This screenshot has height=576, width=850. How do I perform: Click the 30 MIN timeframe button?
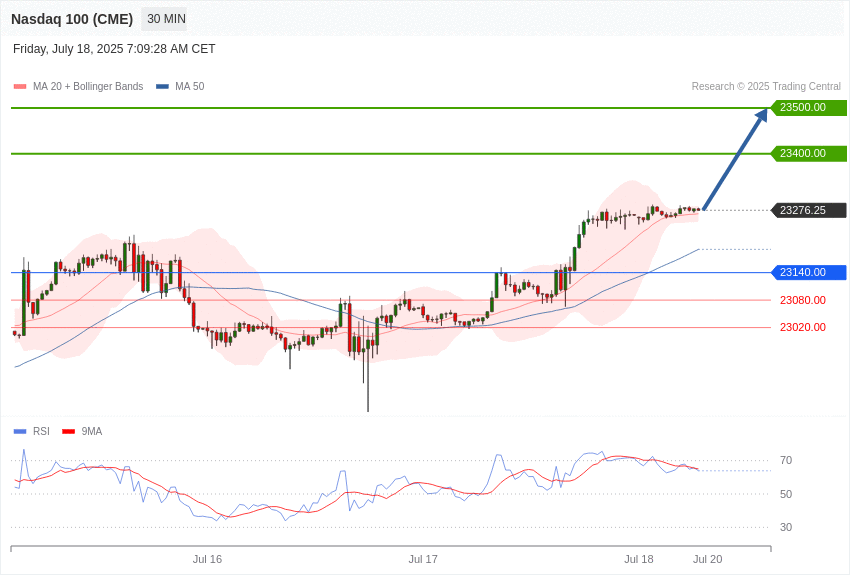pos(164,19)
